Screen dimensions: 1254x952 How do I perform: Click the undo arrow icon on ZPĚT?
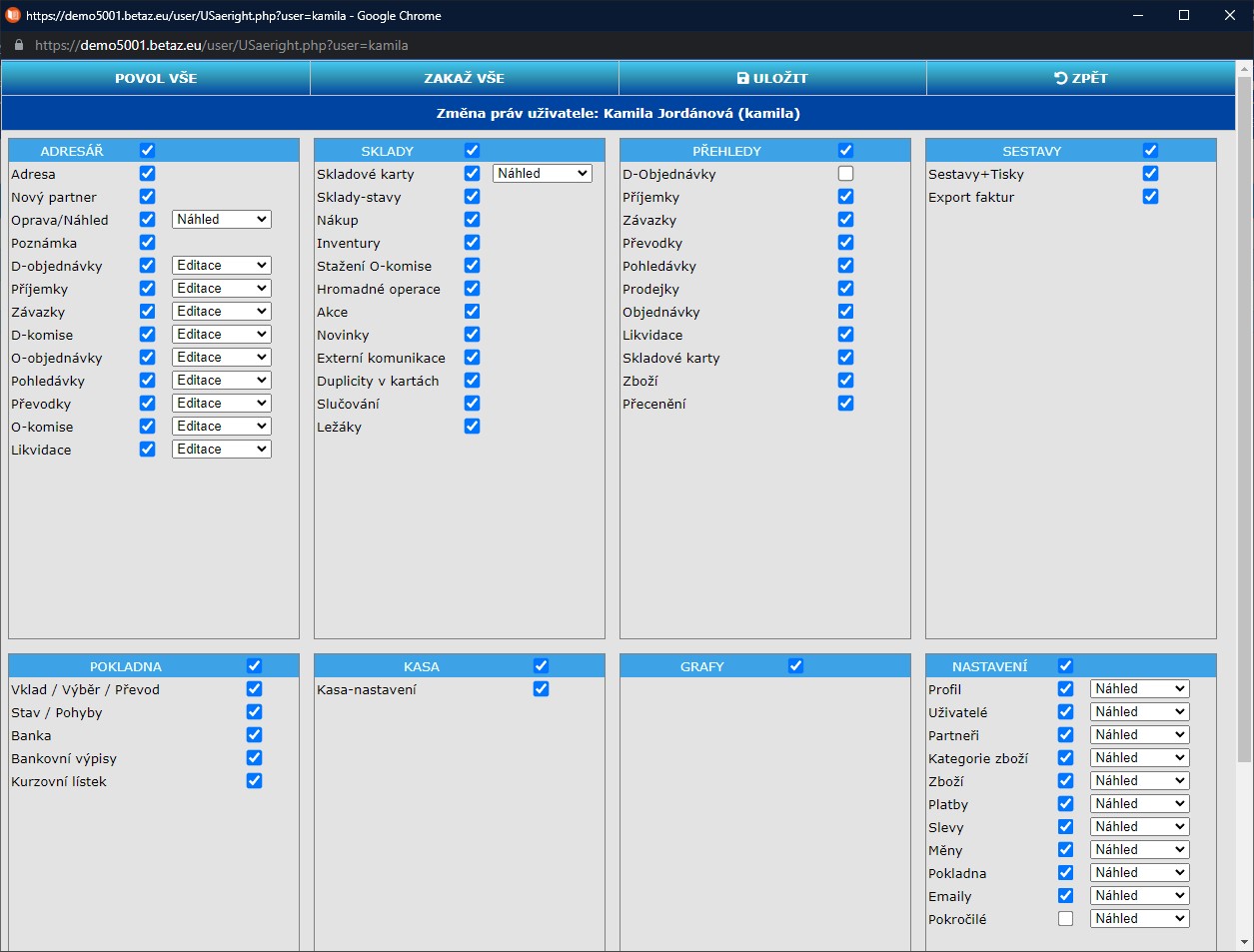pos(1060,78)
